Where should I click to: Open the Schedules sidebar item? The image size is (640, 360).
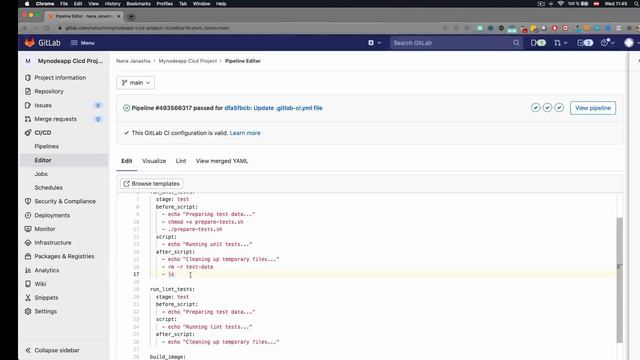(48, 188)
